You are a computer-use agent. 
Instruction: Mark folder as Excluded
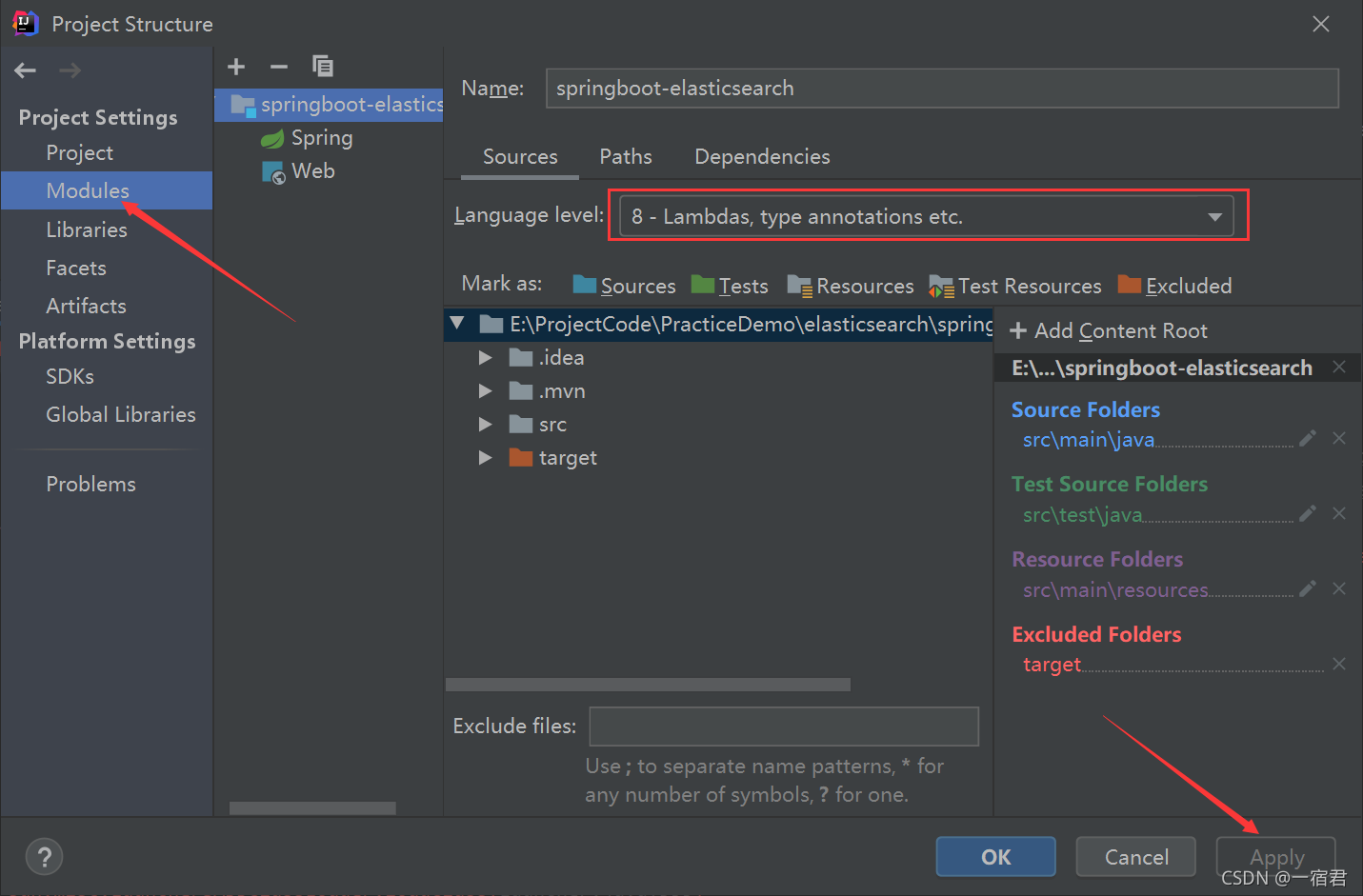tap(1174, 286)
